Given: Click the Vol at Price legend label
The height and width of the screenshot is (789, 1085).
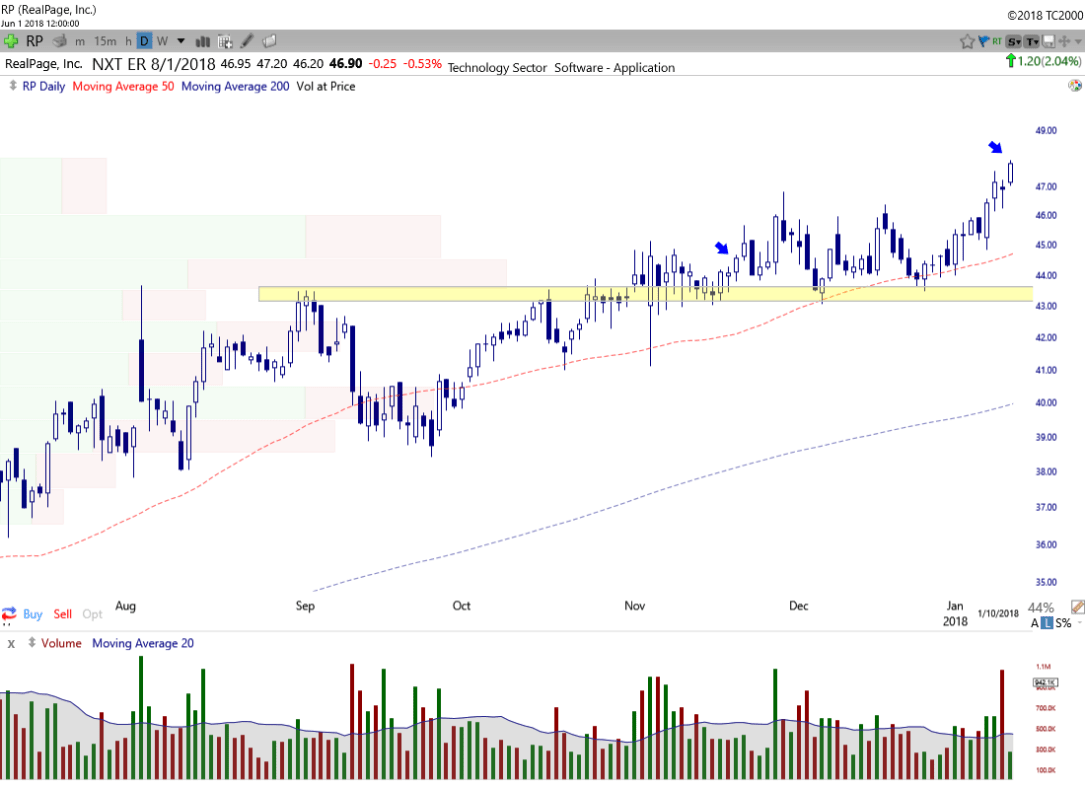Looking at the screenshot, I should point(326,86).
